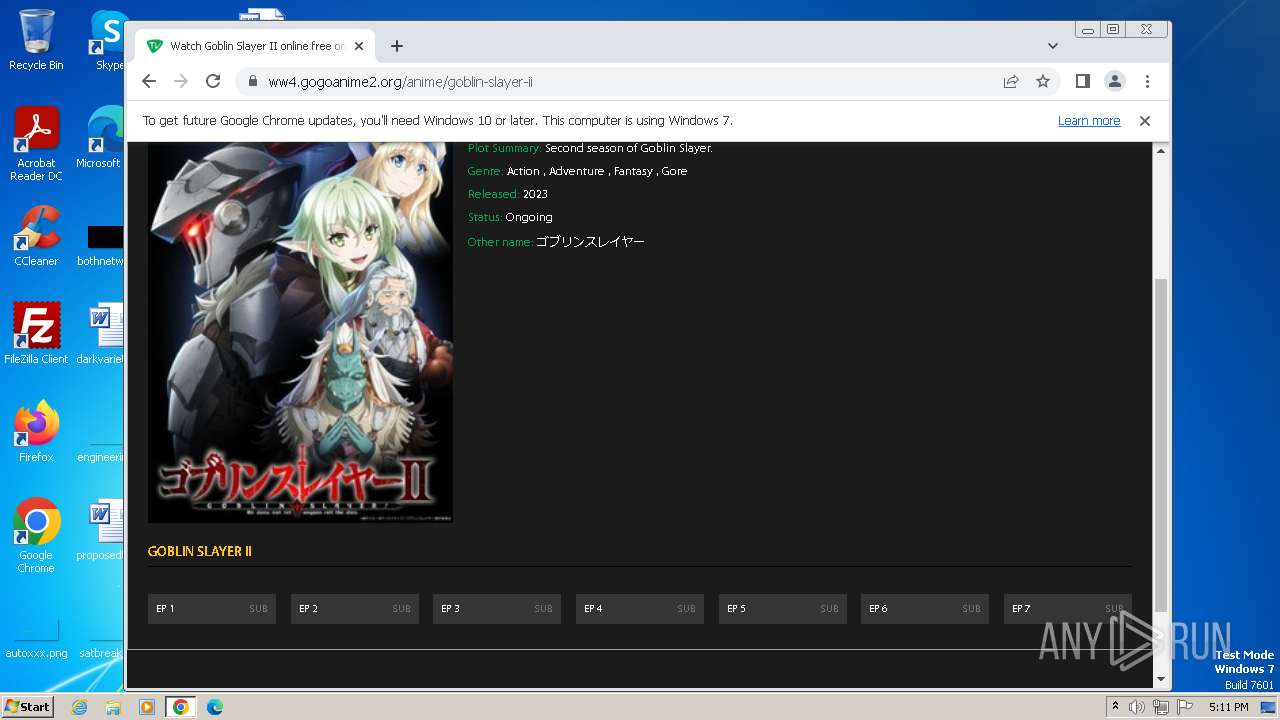Open episode EP 4
This screenshot has width=1280, height=720.
tap(640, 609)
